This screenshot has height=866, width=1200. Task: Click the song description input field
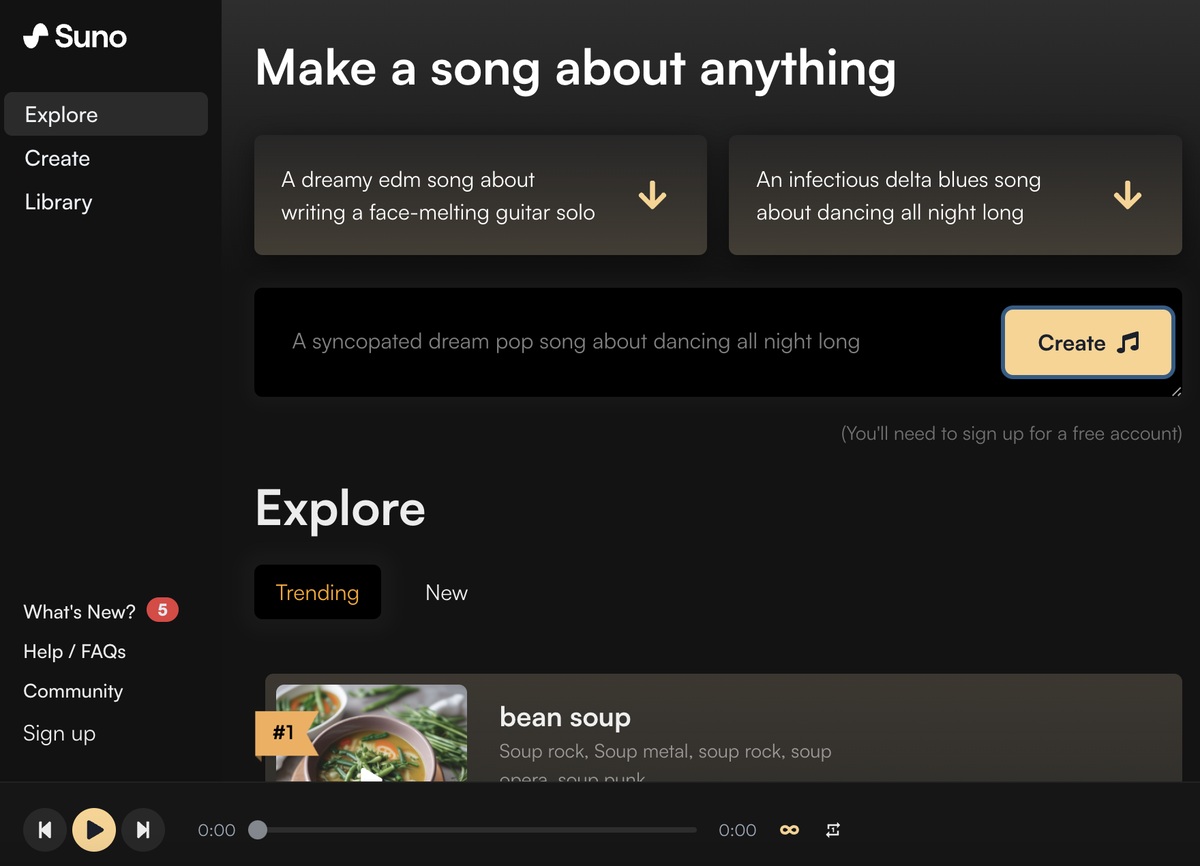tap(625, 342)
